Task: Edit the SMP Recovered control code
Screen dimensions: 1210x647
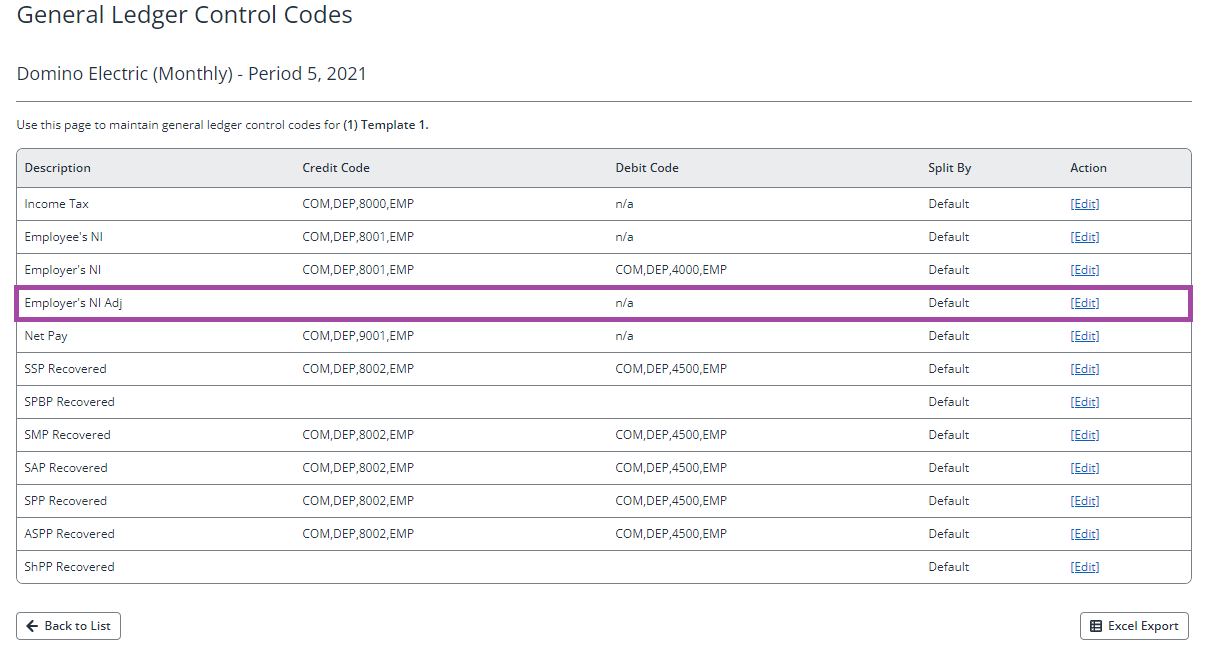Action: point(1084,434)
